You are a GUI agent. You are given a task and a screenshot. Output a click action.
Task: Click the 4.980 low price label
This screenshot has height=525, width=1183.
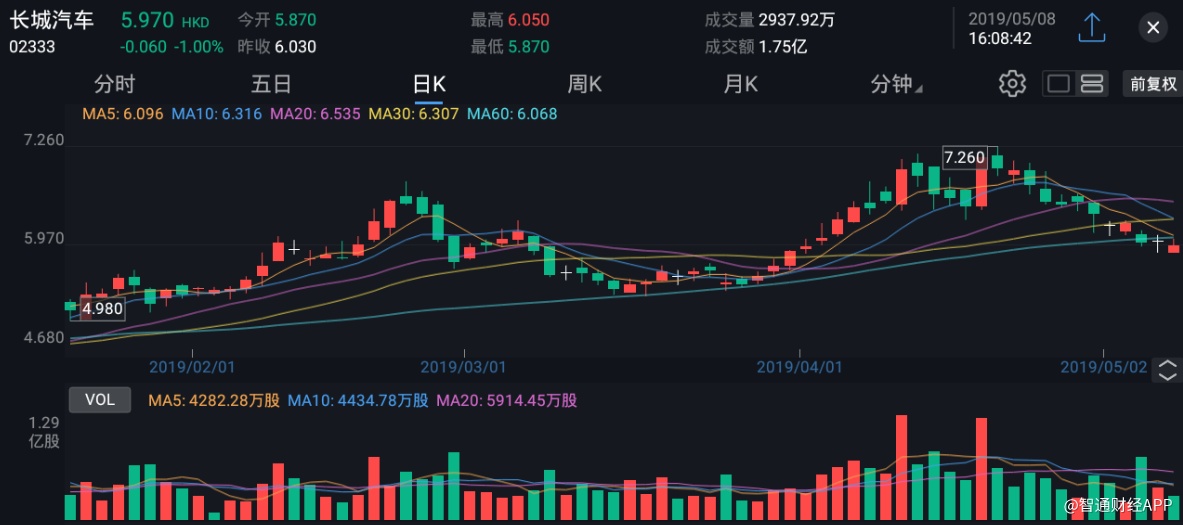point(103,309)
